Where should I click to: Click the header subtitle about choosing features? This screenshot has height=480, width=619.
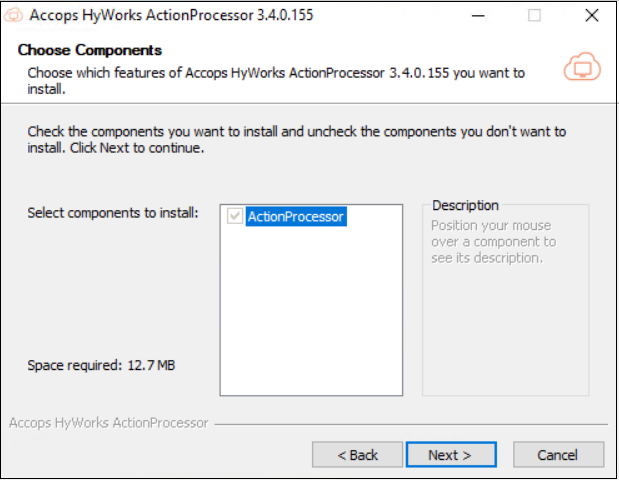coord(275,80)
